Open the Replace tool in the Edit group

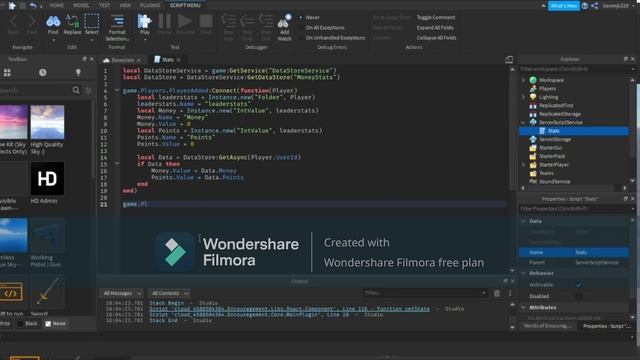point(72,24)
